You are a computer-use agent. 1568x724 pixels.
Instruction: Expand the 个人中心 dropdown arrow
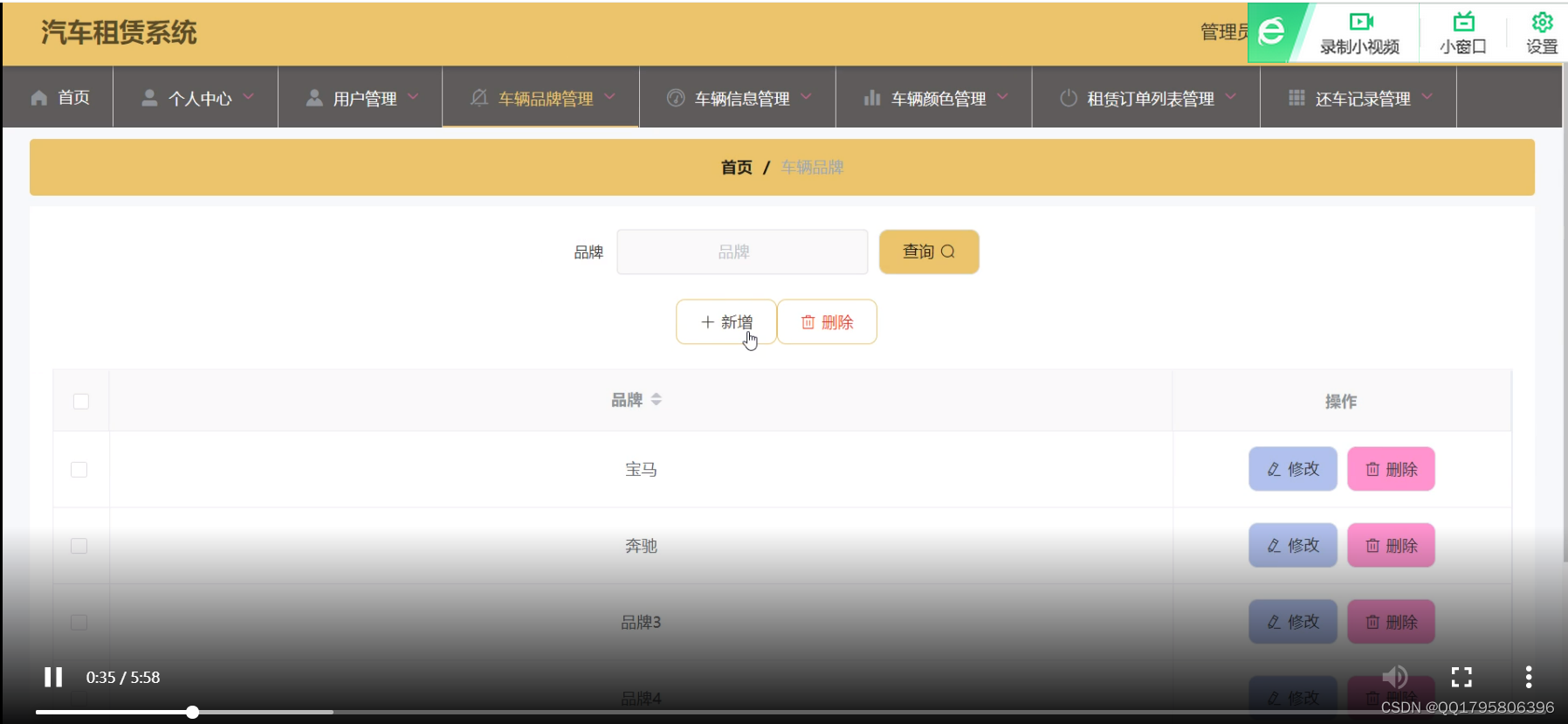249,97
